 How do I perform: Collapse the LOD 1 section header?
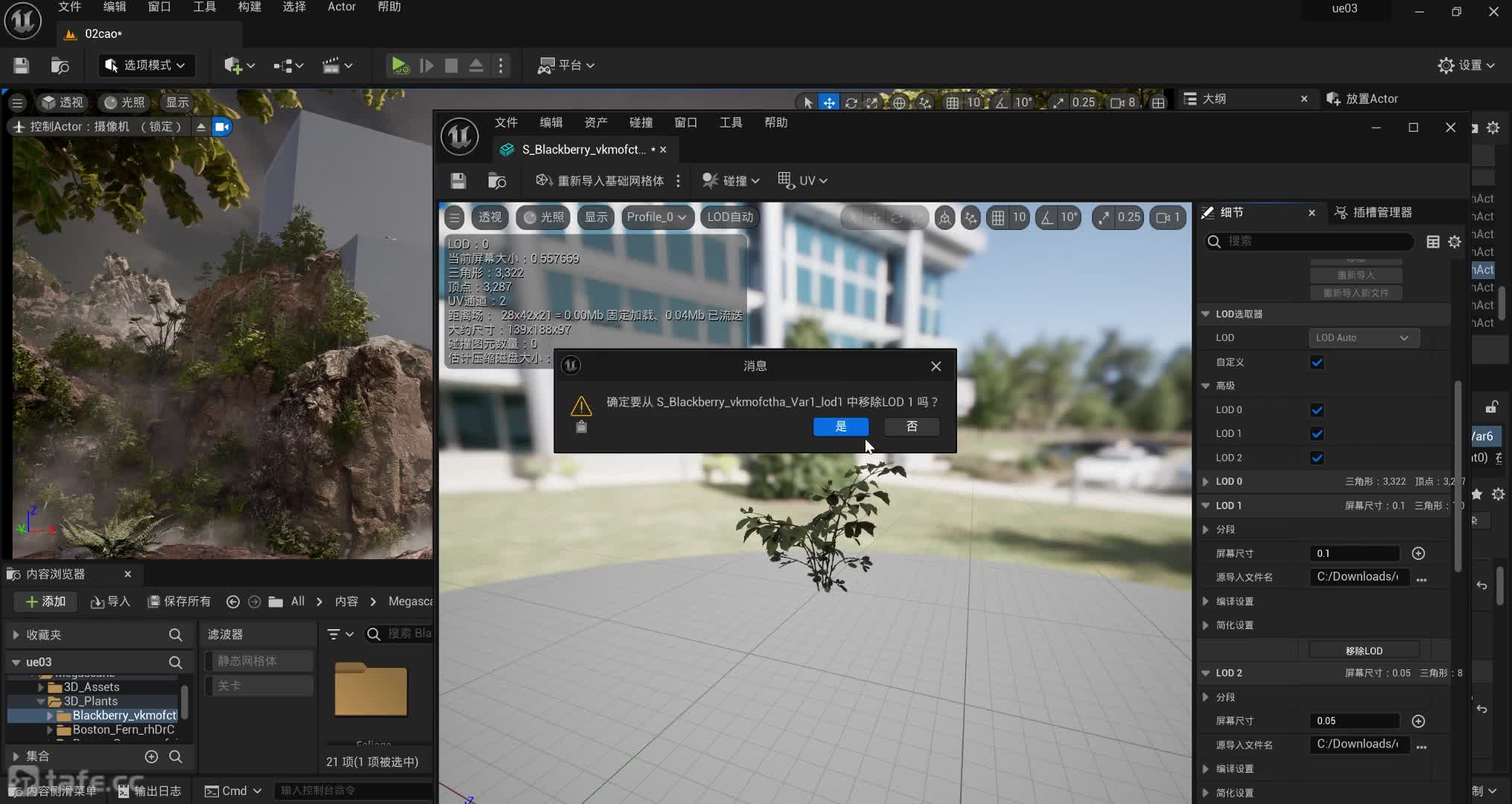tap(1205, 505)
